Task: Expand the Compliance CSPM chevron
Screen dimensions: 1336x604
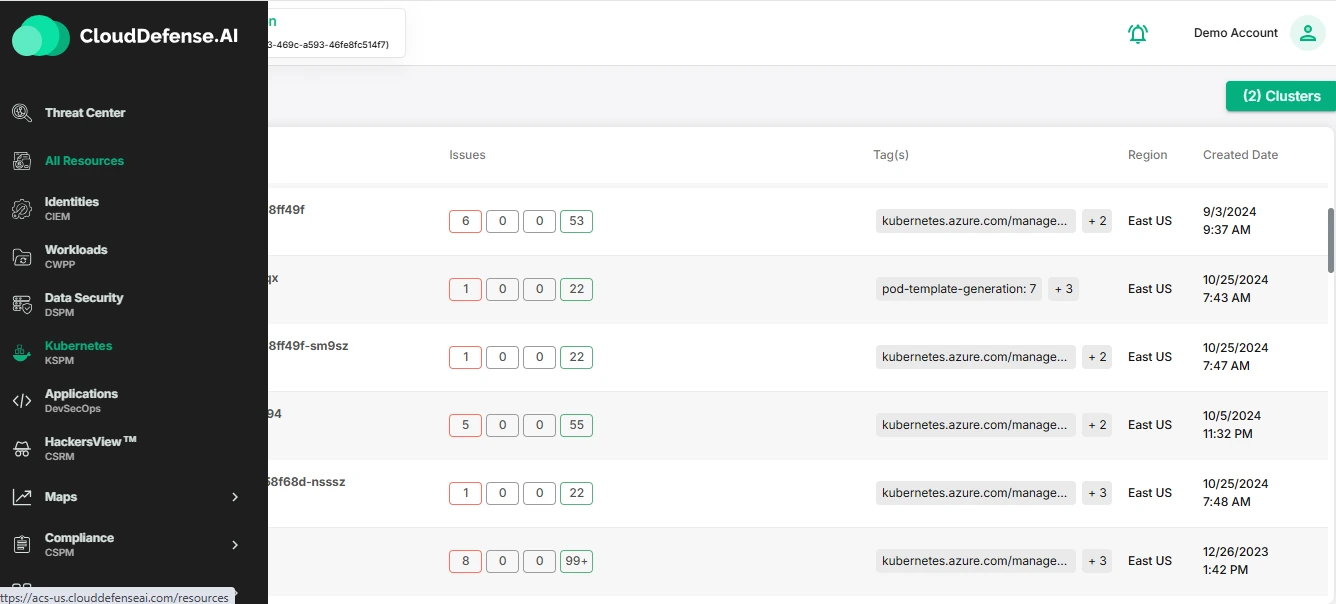Action: 235,545
